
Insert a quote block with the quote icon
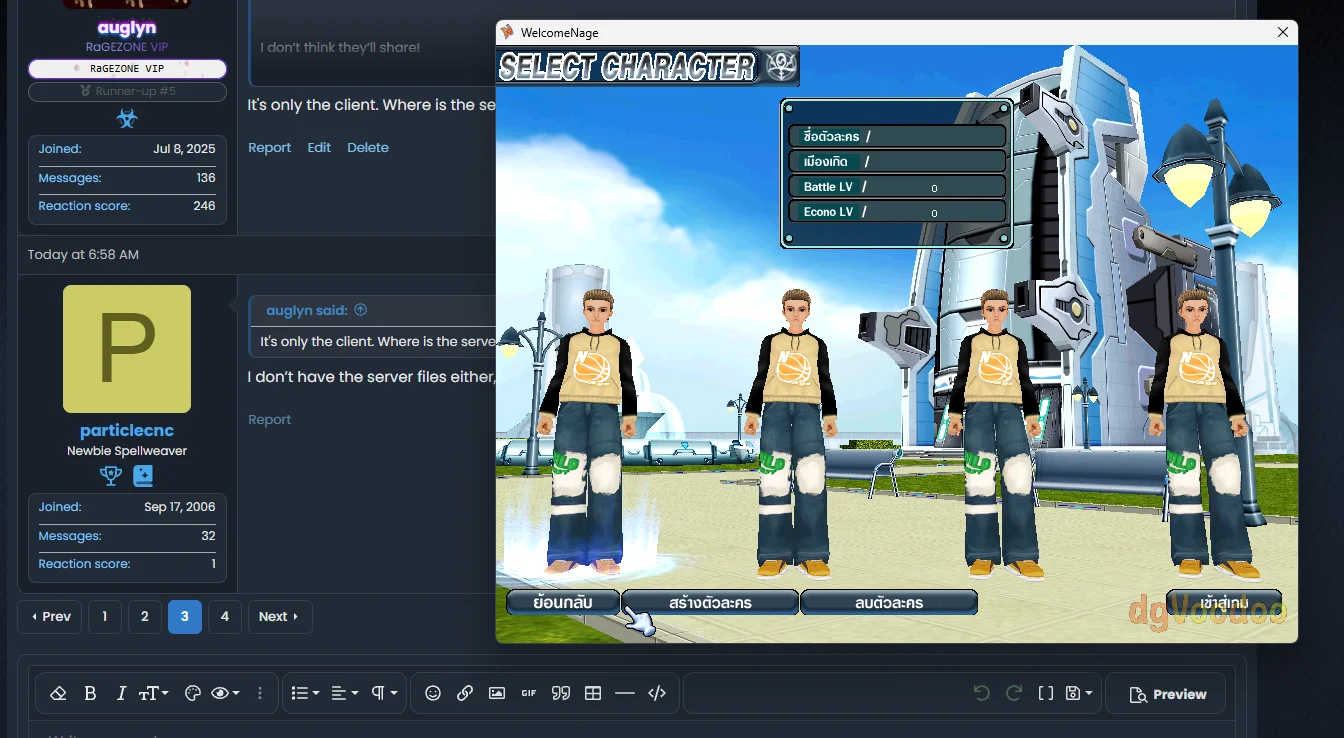coord(561,693)
